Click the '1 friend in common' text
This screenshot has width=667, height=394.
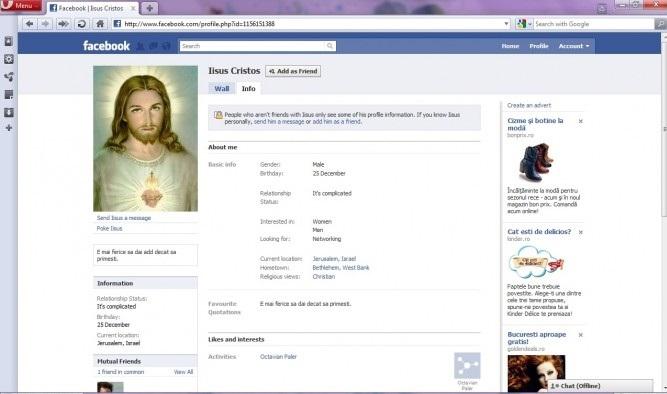[121, 372]
